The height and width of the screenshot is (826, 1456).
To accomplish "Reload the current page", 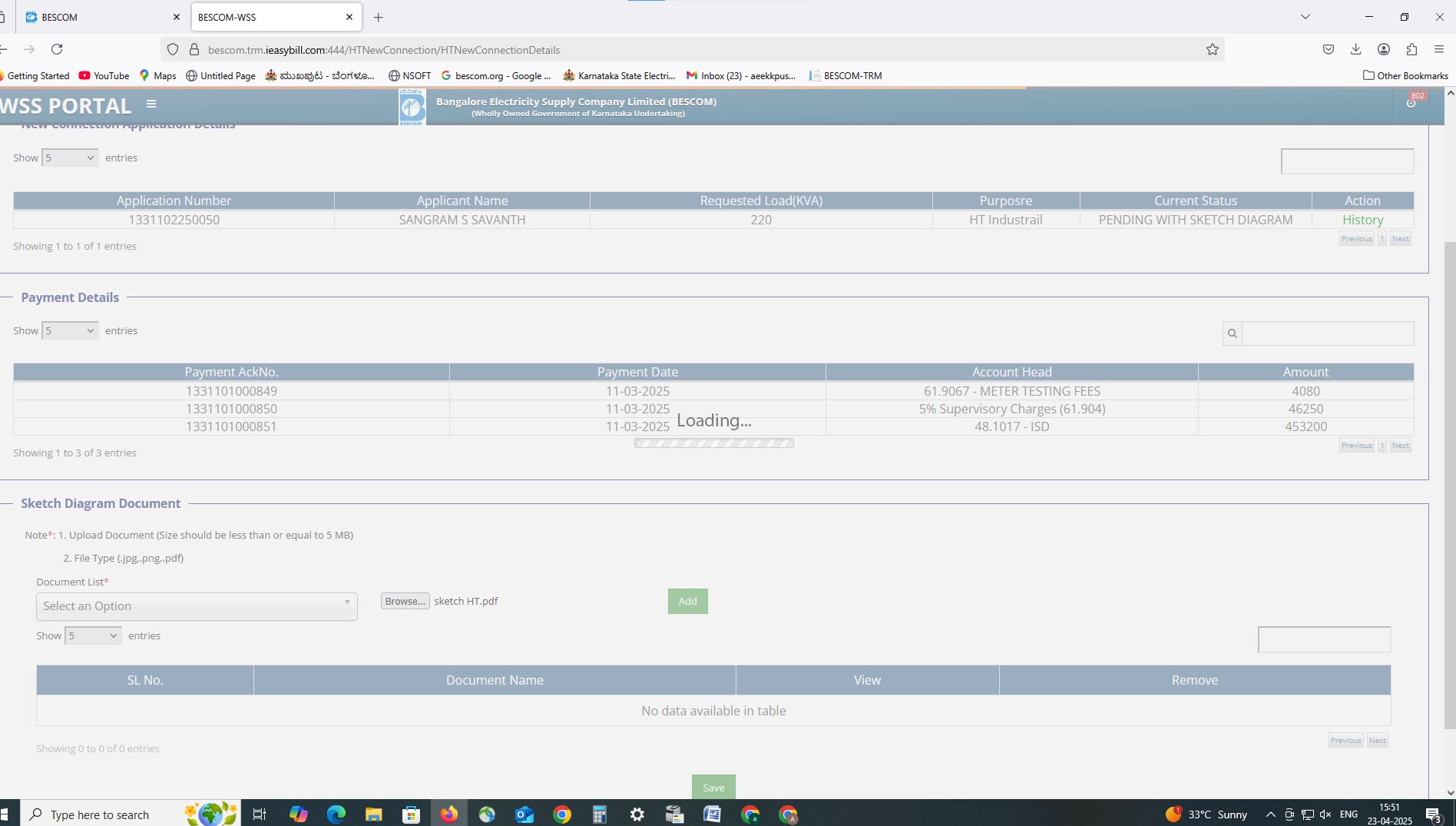I will 57,49.
